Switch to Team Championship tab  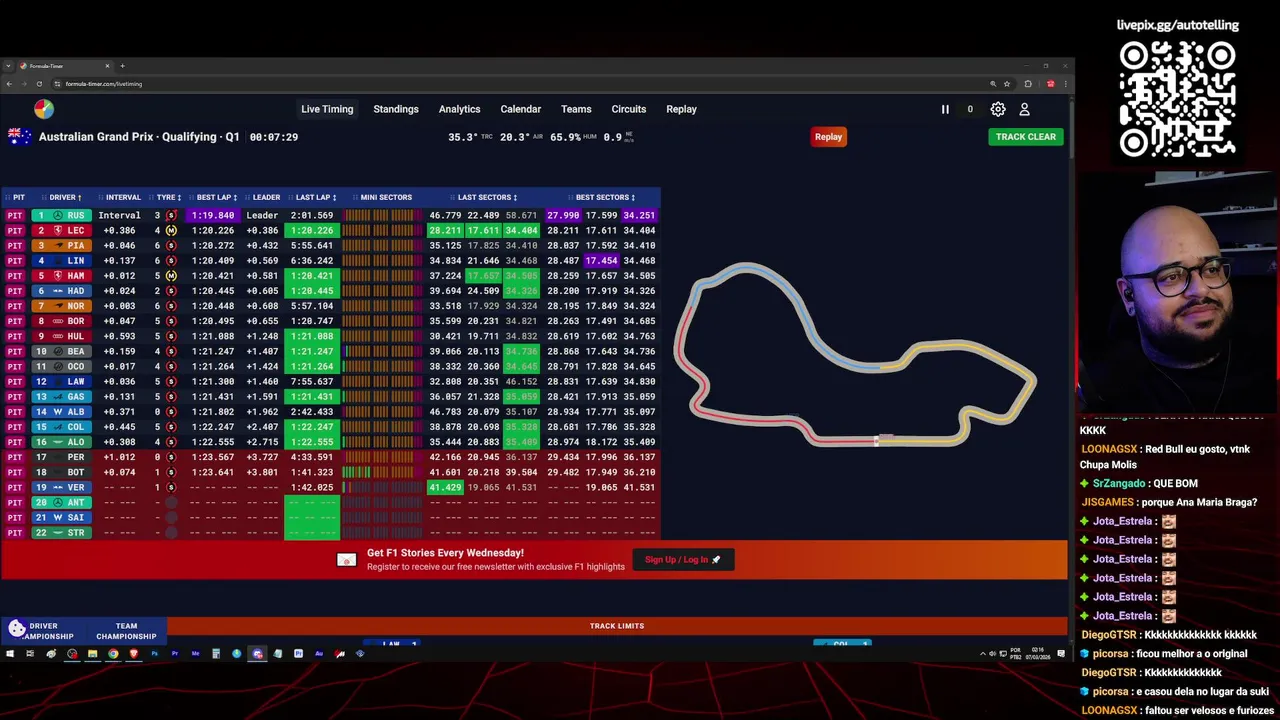[x=126, y=631]
